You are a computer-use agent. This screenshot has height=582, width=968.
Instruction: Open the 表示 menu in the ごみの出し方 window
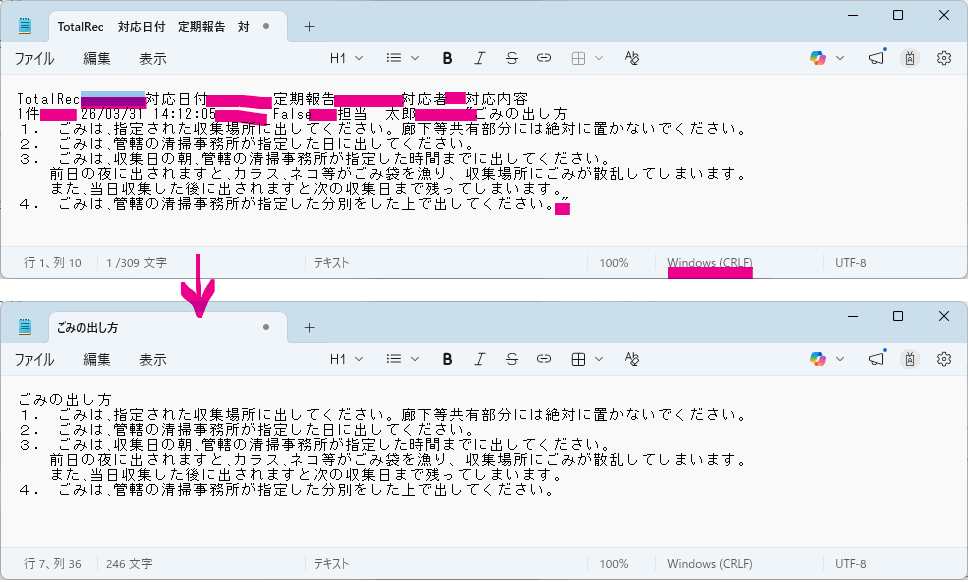click(152, 359)
